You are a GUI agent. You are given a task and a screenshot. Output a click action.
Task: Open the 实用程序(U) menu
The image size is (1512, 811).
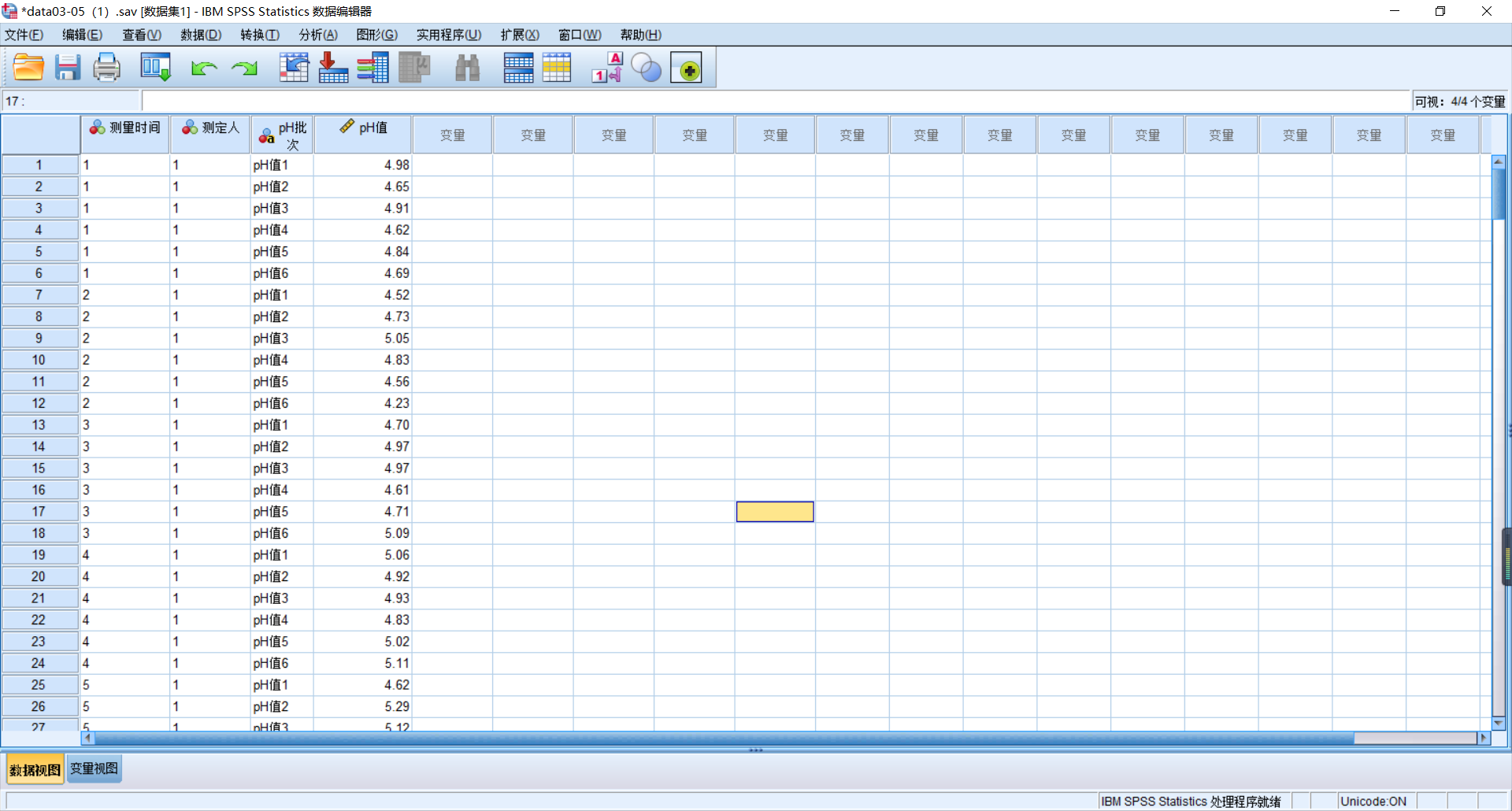coord(449,35)
